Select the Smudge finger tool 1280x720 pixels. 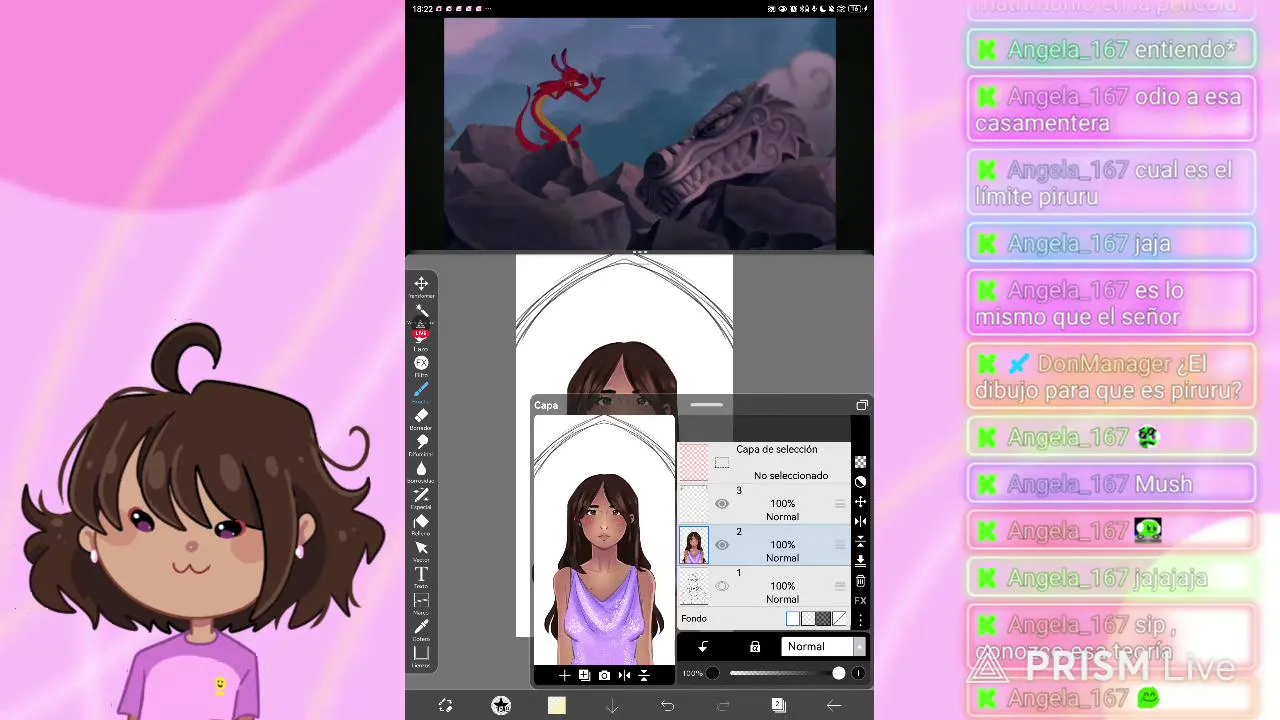[x=421, y=443]
